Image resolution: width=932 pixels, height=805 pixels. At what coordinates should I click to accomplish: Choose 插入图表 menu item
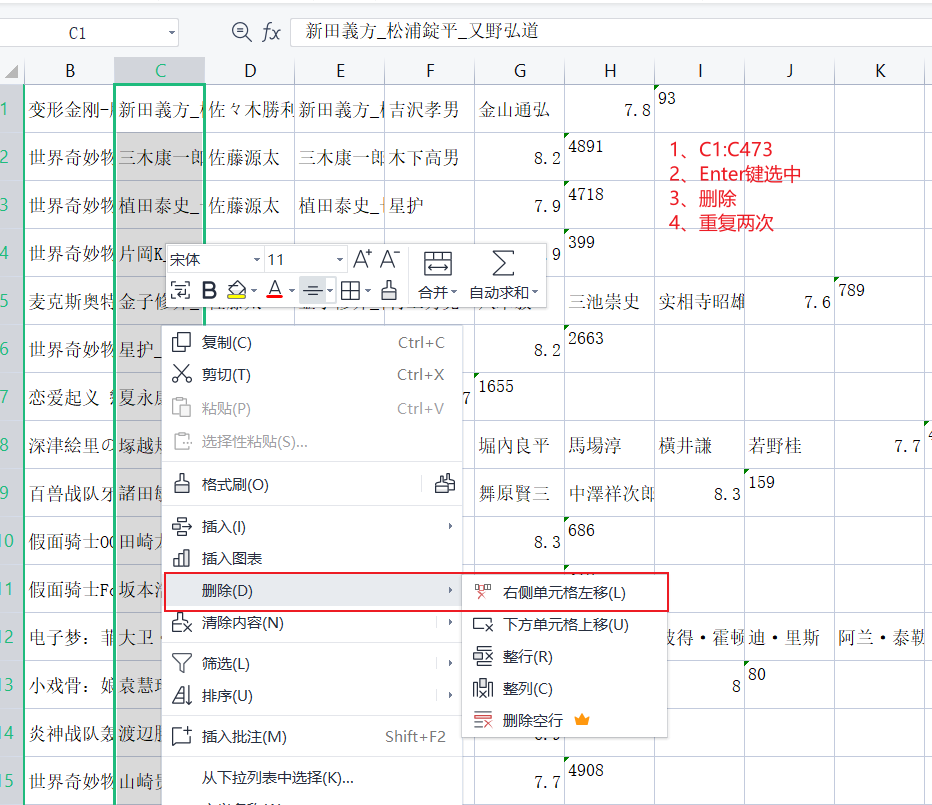point(312,558)
